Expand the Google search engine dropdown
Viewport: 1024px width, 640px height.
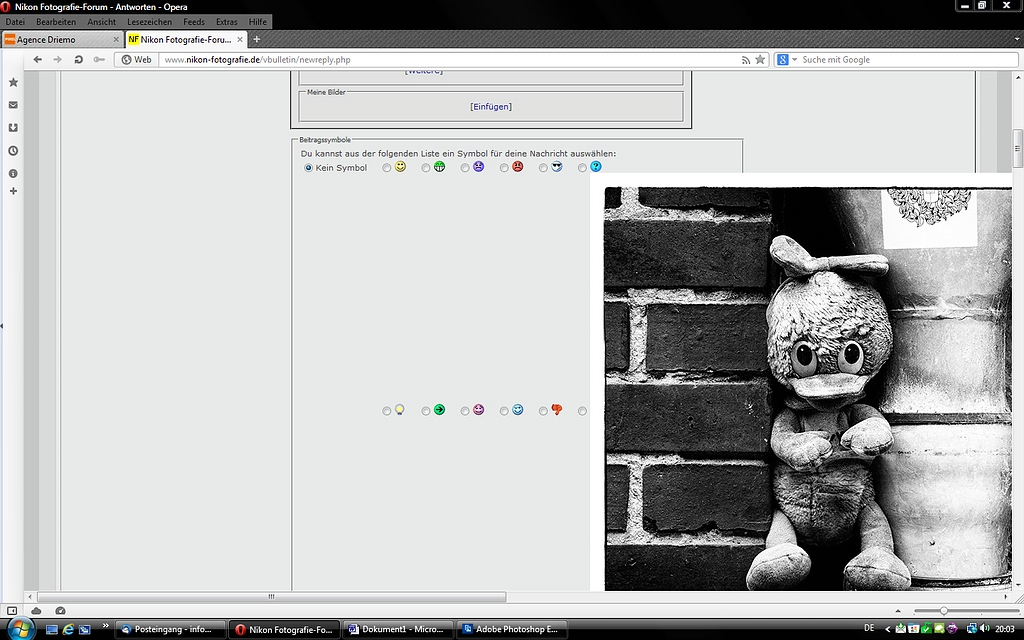point(795,59)
